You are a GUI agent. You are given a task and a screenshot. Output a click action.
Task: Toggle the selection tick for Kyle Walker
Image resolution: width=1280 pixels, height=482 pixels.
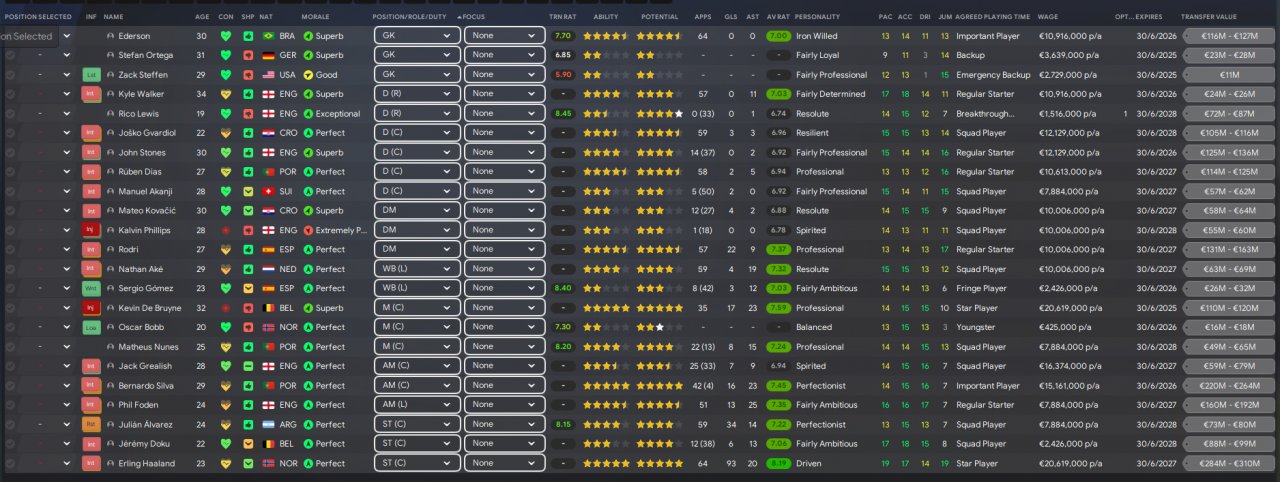pos(10,94)
